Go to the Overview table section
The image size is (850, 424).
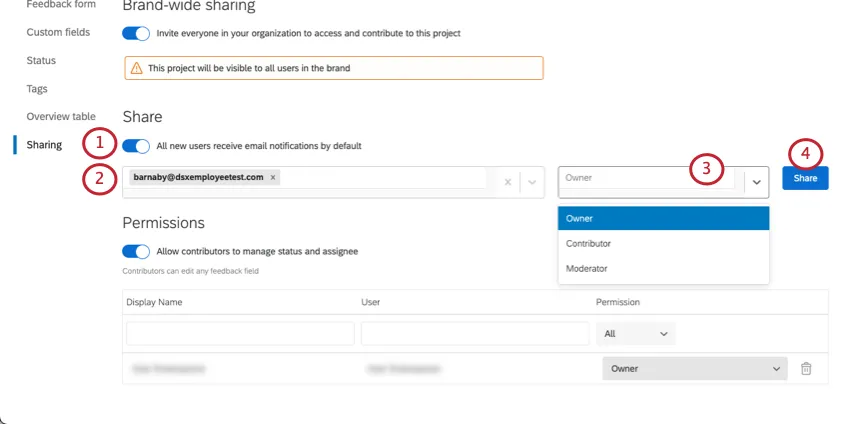point(61,117)
